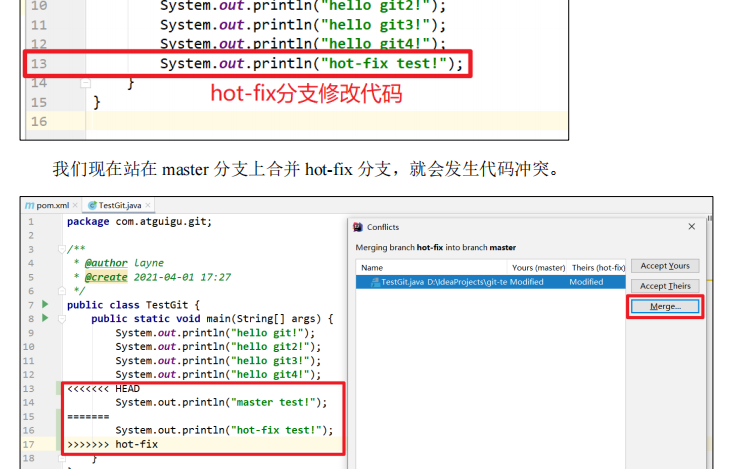This screenshot has width=735, height=469.
Task: Click the run gutter icon beside main method
Action: (x=45, y=318)
